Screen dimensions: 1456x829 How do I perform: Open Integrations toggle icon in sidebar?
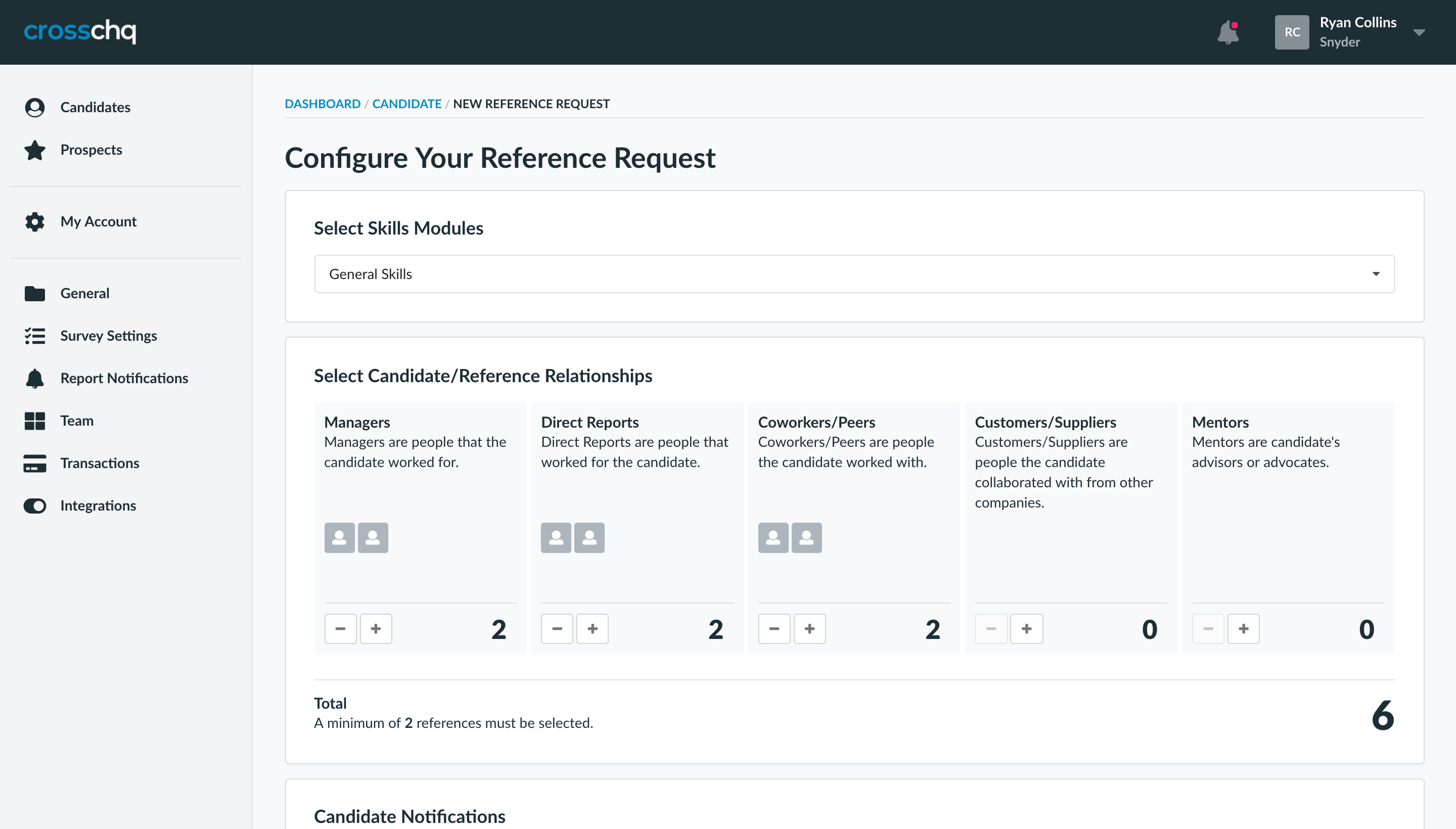click(35, 505)
